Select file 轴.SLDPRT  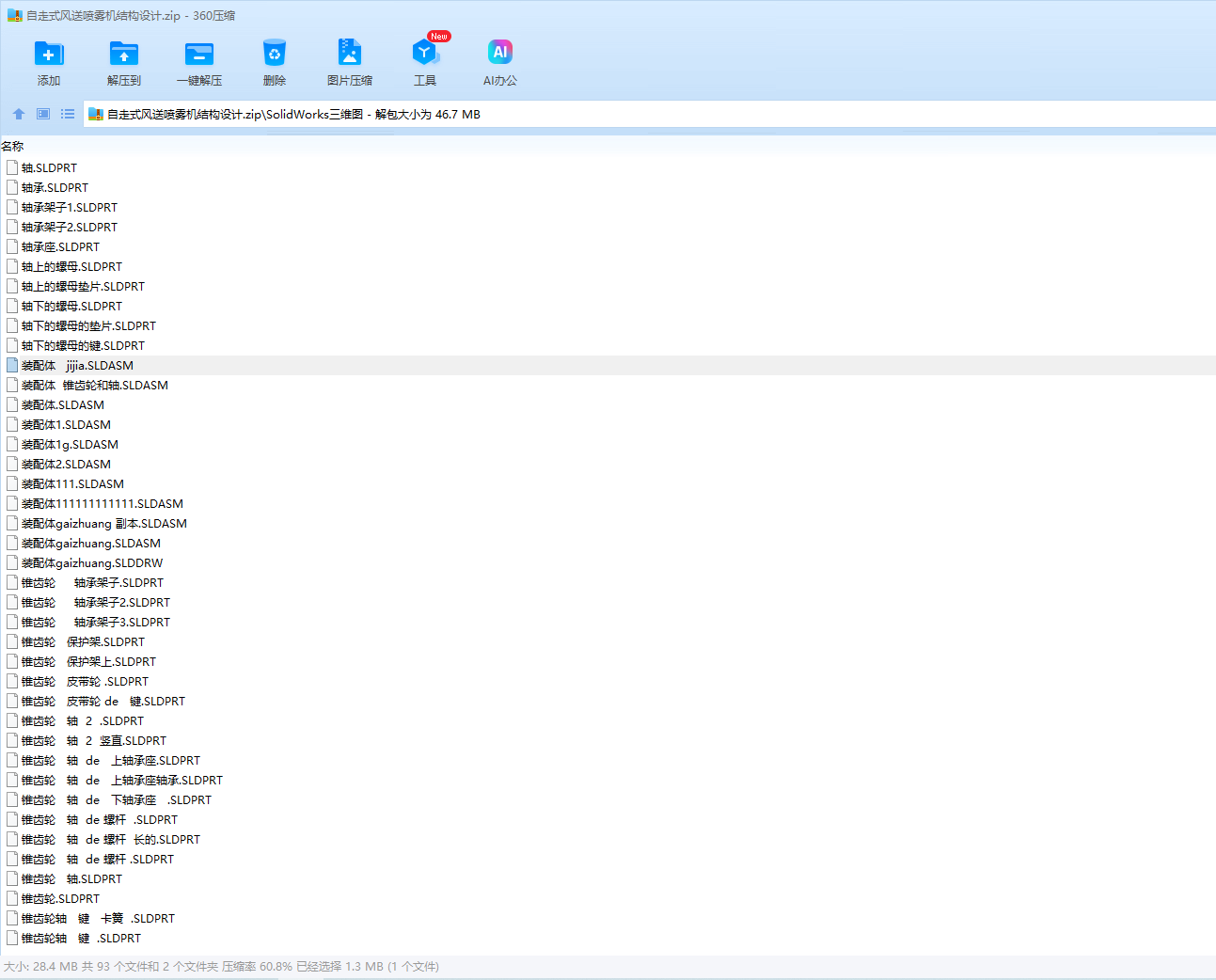tap(49, 167)
